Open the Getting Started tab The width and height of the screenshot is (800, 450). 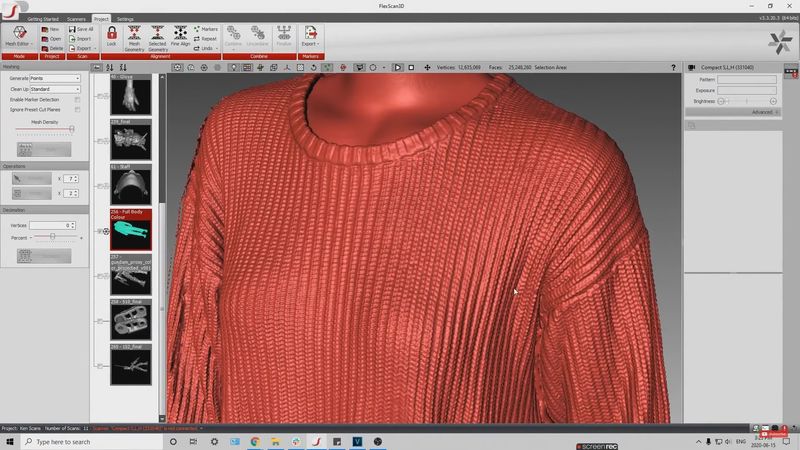pyautogui.click(x=42, y=19)
